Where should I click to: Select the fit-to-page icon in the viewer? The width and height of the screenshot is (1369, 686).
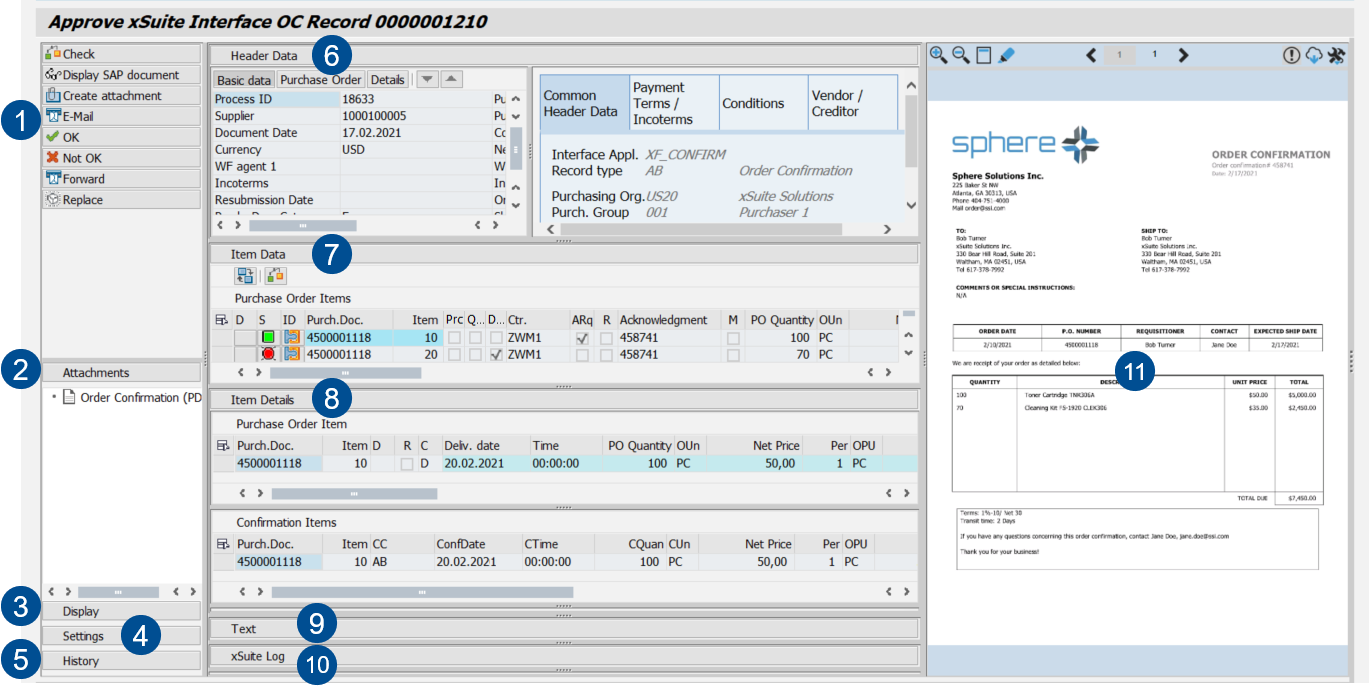pos(983,55)
